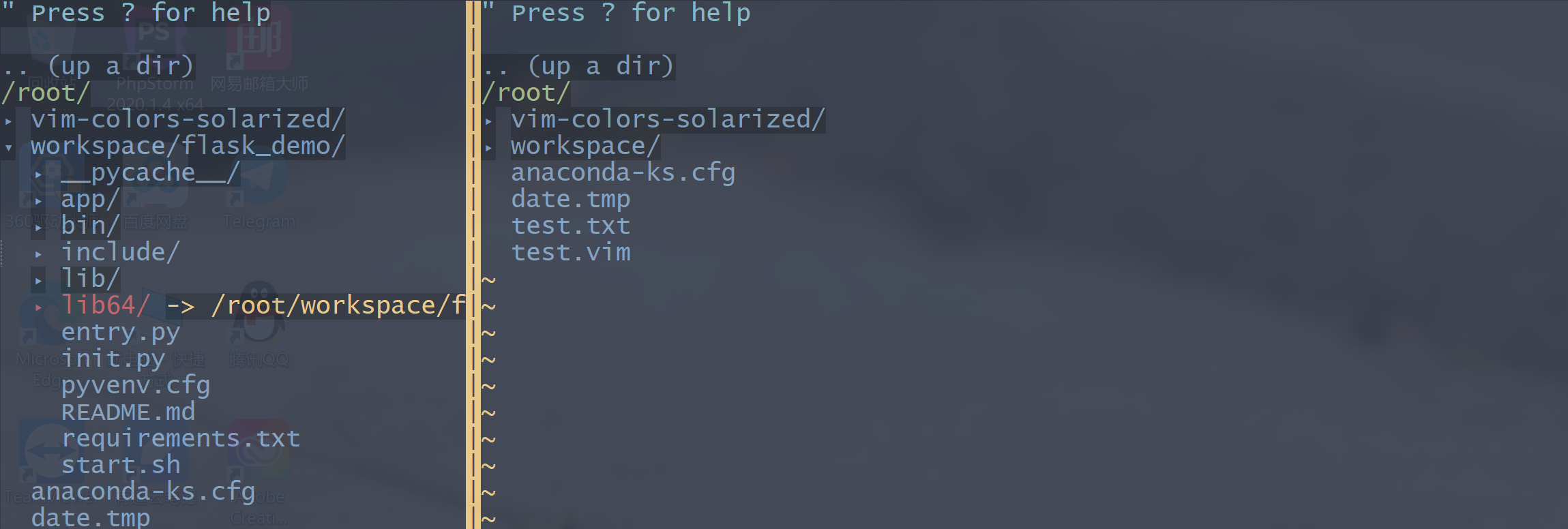Select pyvenv.cfg file
This screenshot has height=529, width=1568.
click(x=136, y=386)
